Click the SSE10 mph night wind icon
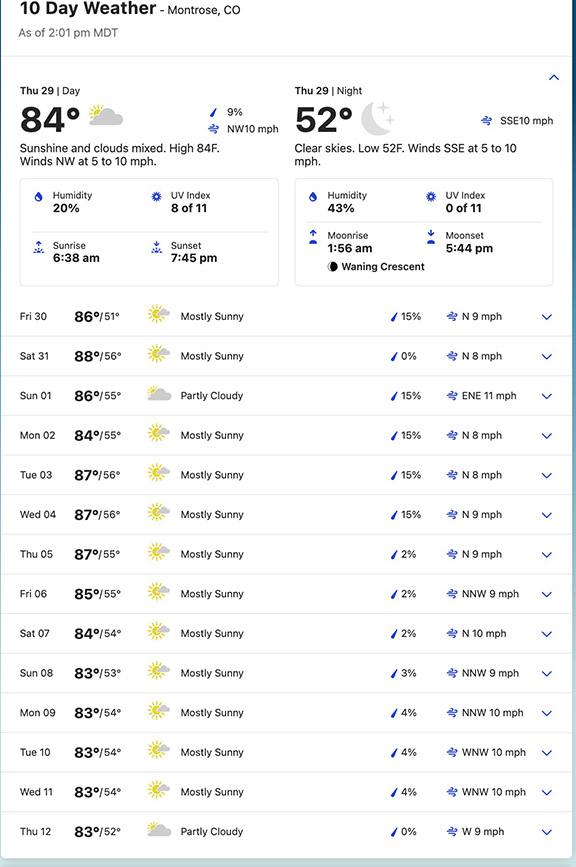Viewport: 576px width, 867px height. click(x=486, y=121)
